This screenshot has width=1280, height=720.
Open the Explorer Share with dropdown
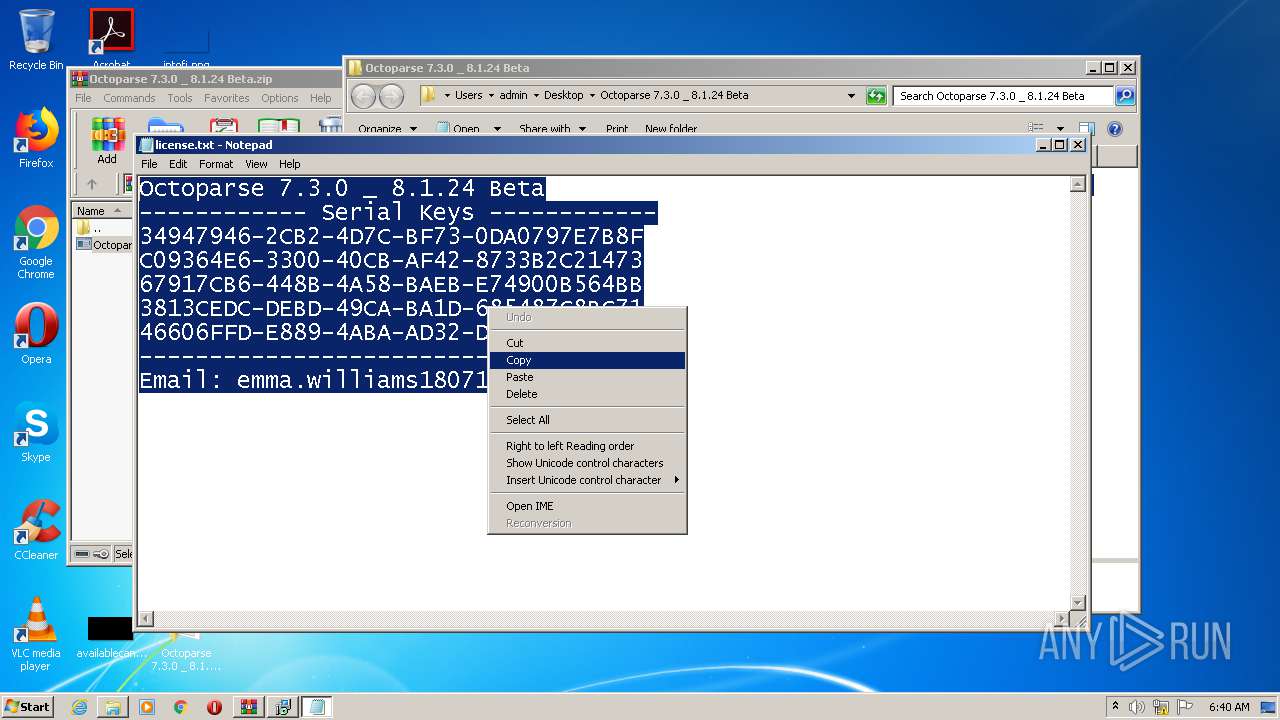pos(552,129)
